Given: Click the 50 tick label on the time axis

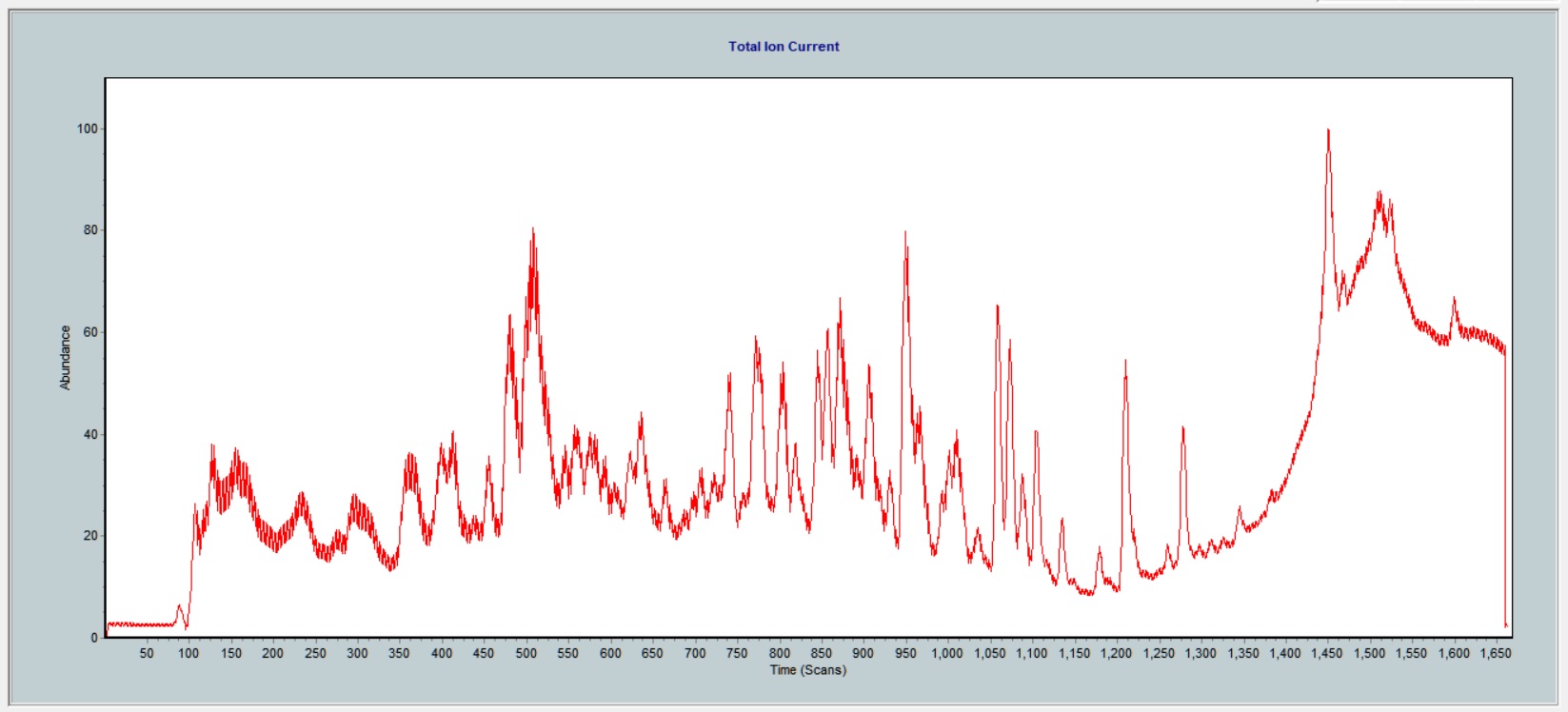Looking at the screenshot, I should pyautogui.click(x=147, y=653).
